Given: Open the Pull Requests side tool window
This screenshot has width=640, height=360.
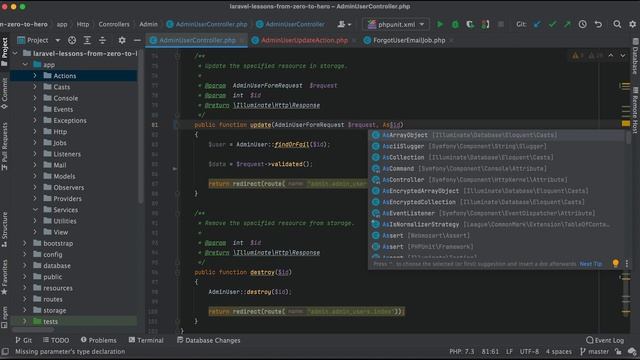Looking at the screenshot, I should [4, 147].
